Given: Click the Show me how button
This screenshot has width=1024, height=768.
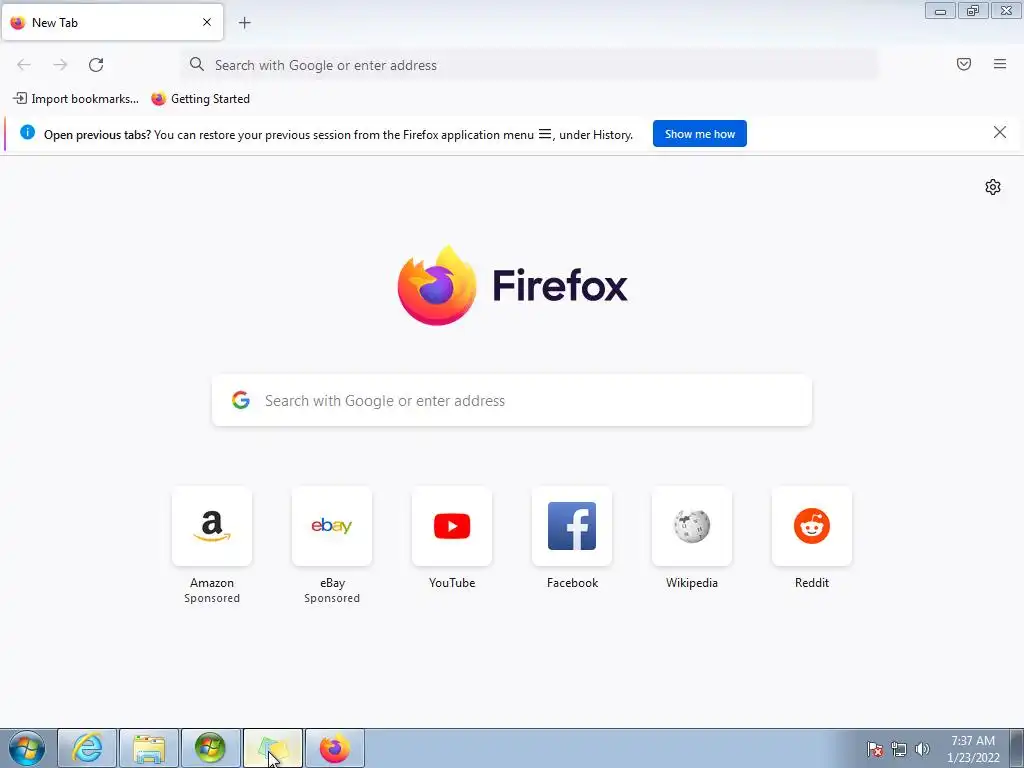Looking at the screenshot, I should tap(699, 134).
